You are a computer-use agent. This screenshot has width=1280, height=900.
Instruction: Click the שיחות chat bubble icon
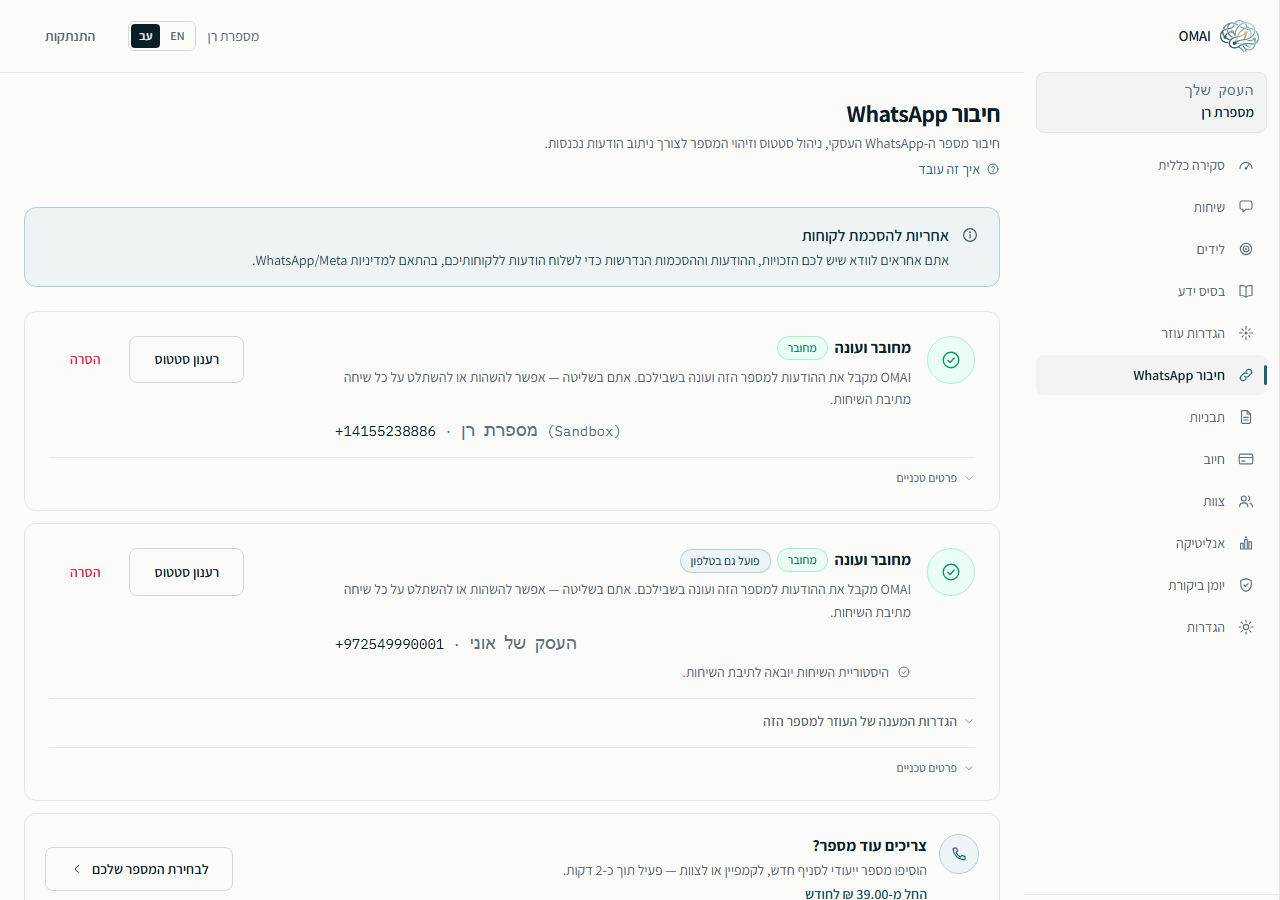[1245, 207]
